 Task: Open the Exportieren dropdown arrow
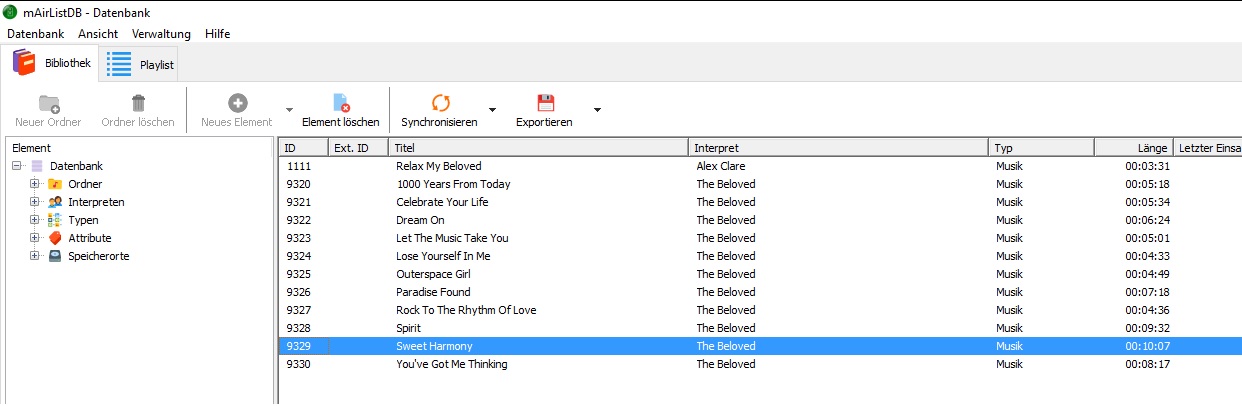pyautogui.click(x=597, y=110)
